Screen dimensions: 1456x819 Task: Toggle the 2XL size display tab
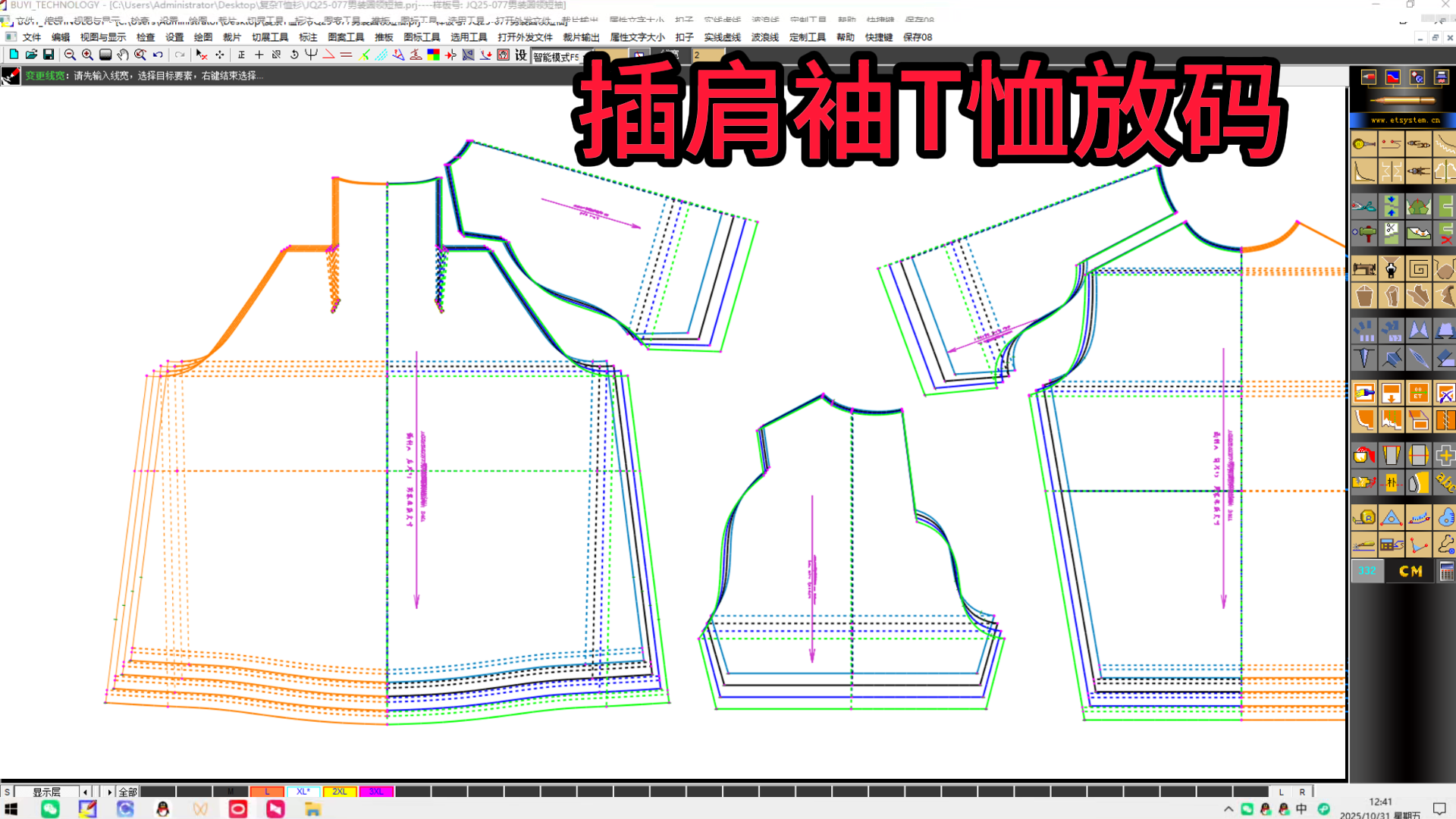click(340, 791)
